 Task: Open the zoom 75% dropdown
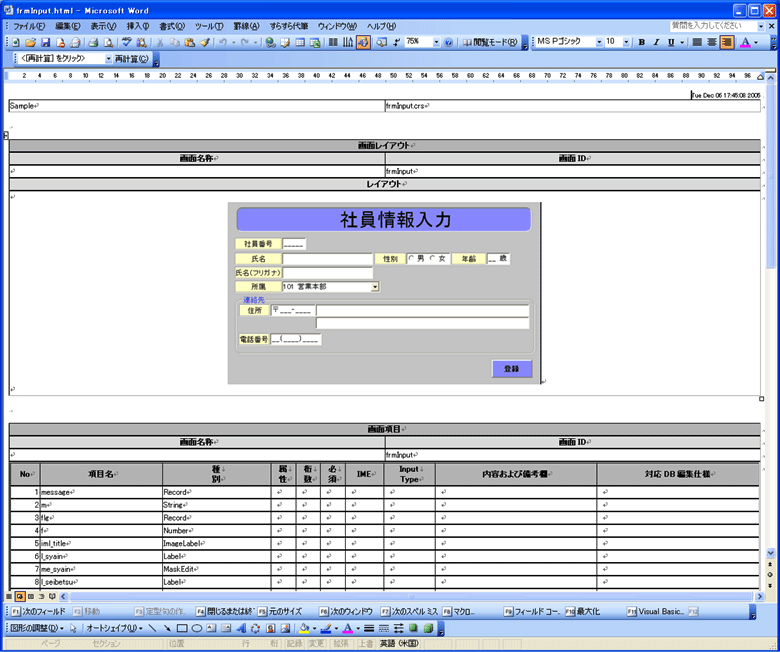[436, 42]
